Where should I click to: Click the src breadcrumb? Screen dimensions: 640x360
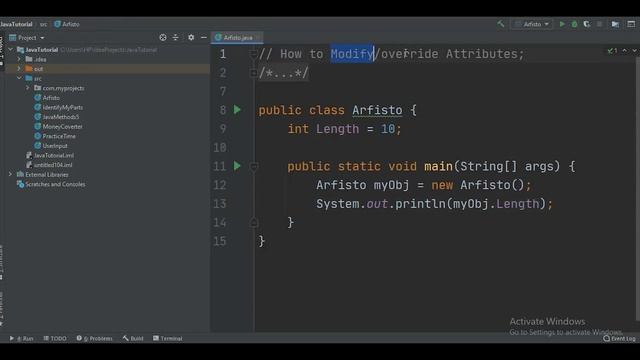coord(44,24)
